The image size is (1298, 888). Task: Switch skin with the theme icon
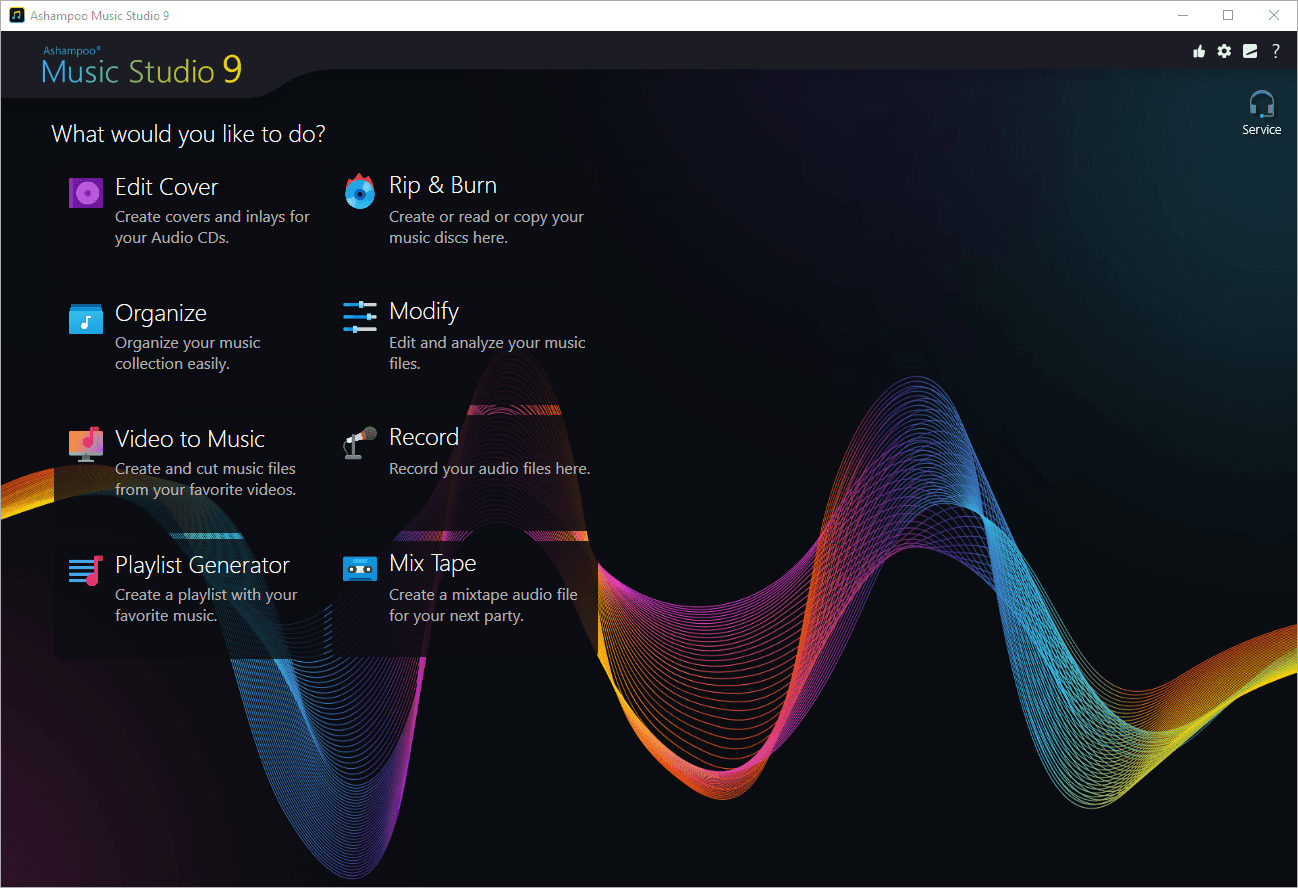tap(1250, 51)
